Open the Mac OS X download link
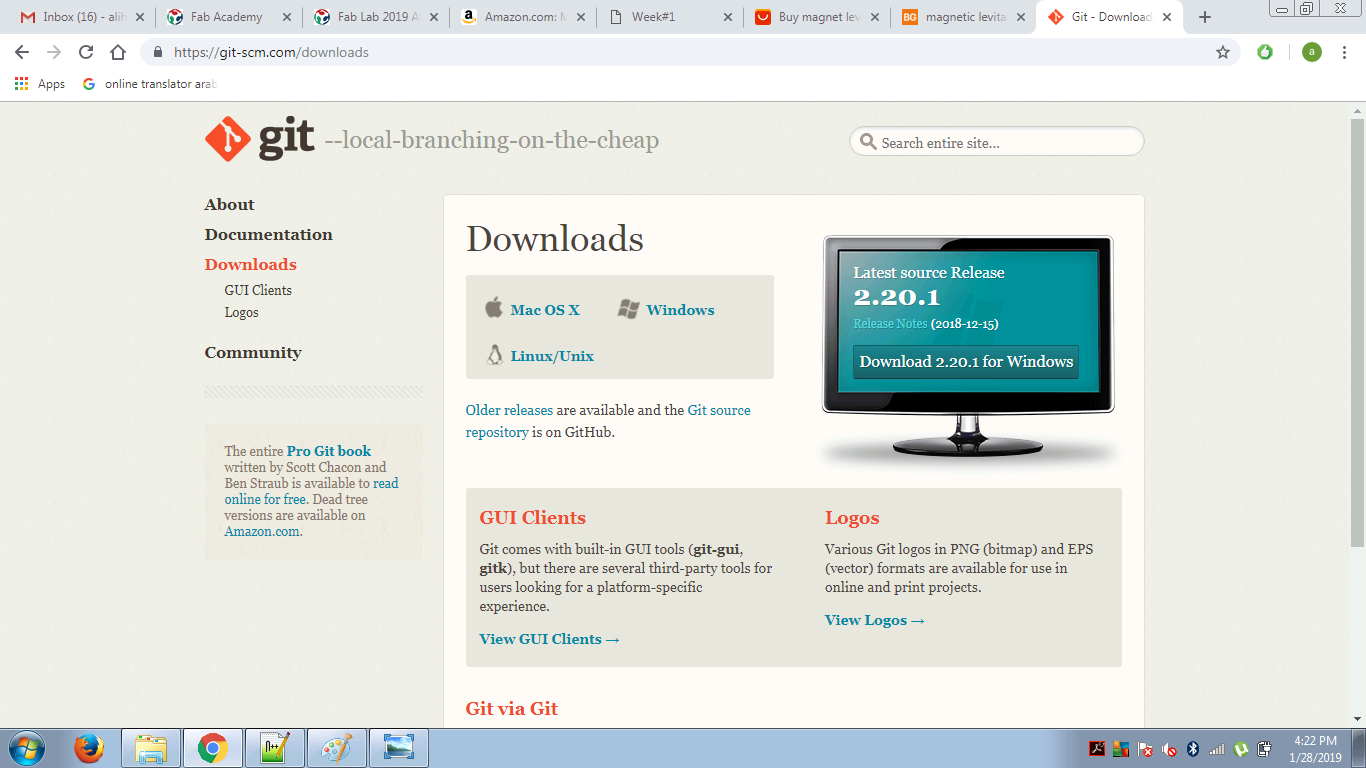The width and height of the screenshot is (1366, 768). coord(545,310)
